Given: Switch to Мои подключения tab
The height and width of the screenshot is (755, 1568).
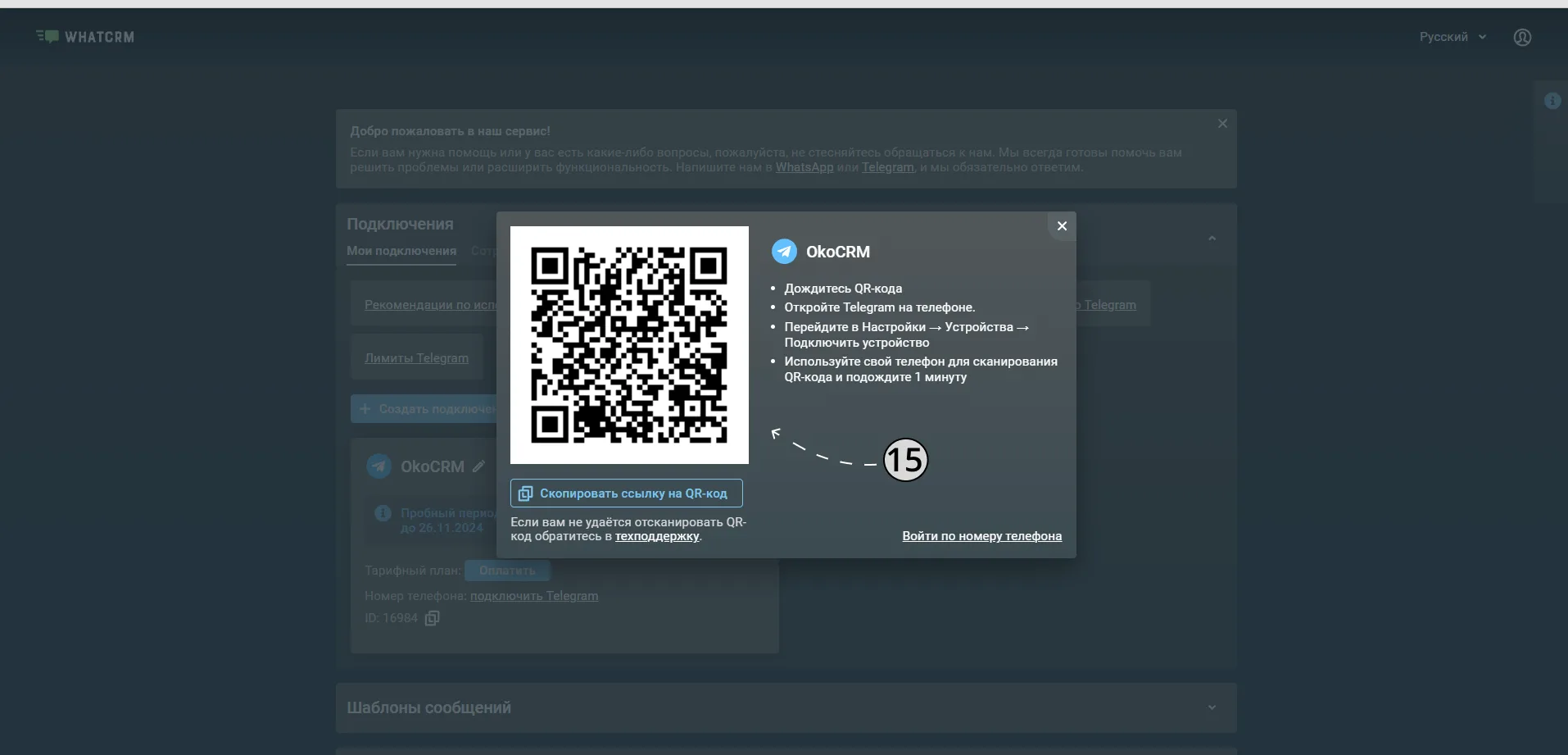Looking at the screenshot, I should click(x=401, y=251).
